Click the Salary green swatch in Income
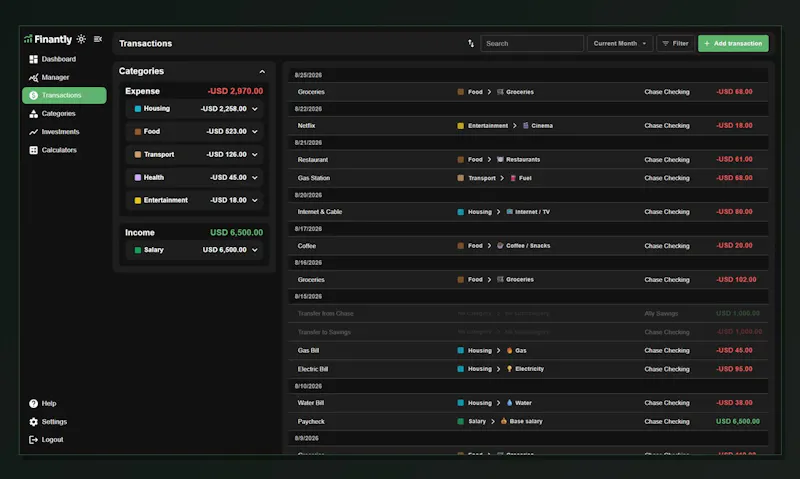The height and width of the screenshot is (479, 800). pos(138,250)
